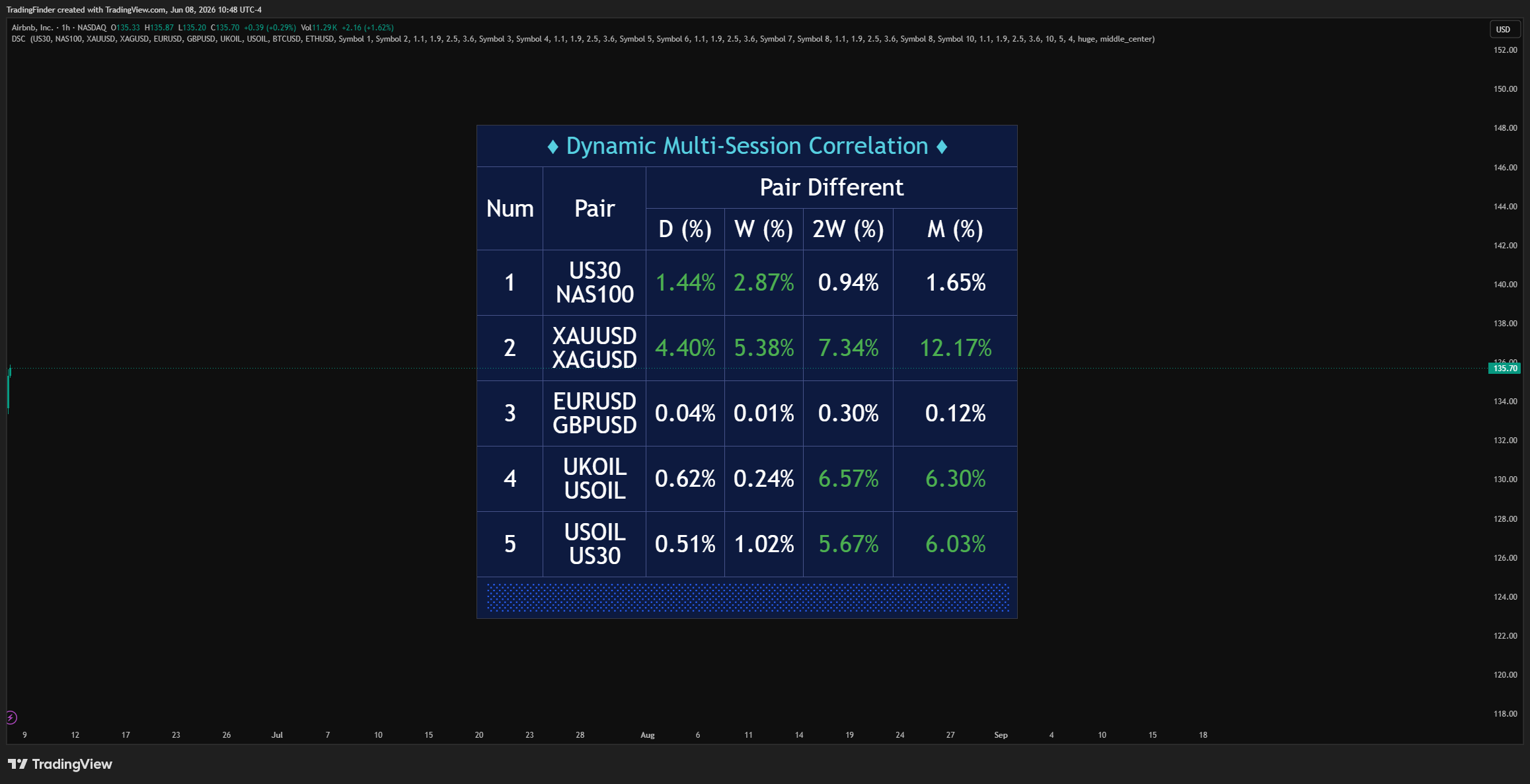
Task: Click row number 3 cell
Action: [510, 413]
